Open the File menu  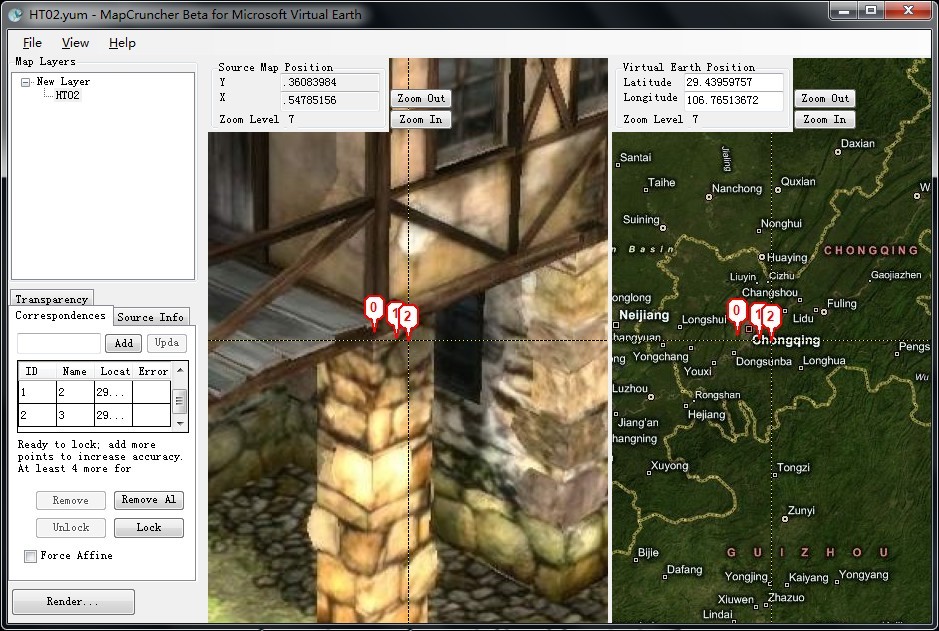pyautogui.click(x=32, y=43)
